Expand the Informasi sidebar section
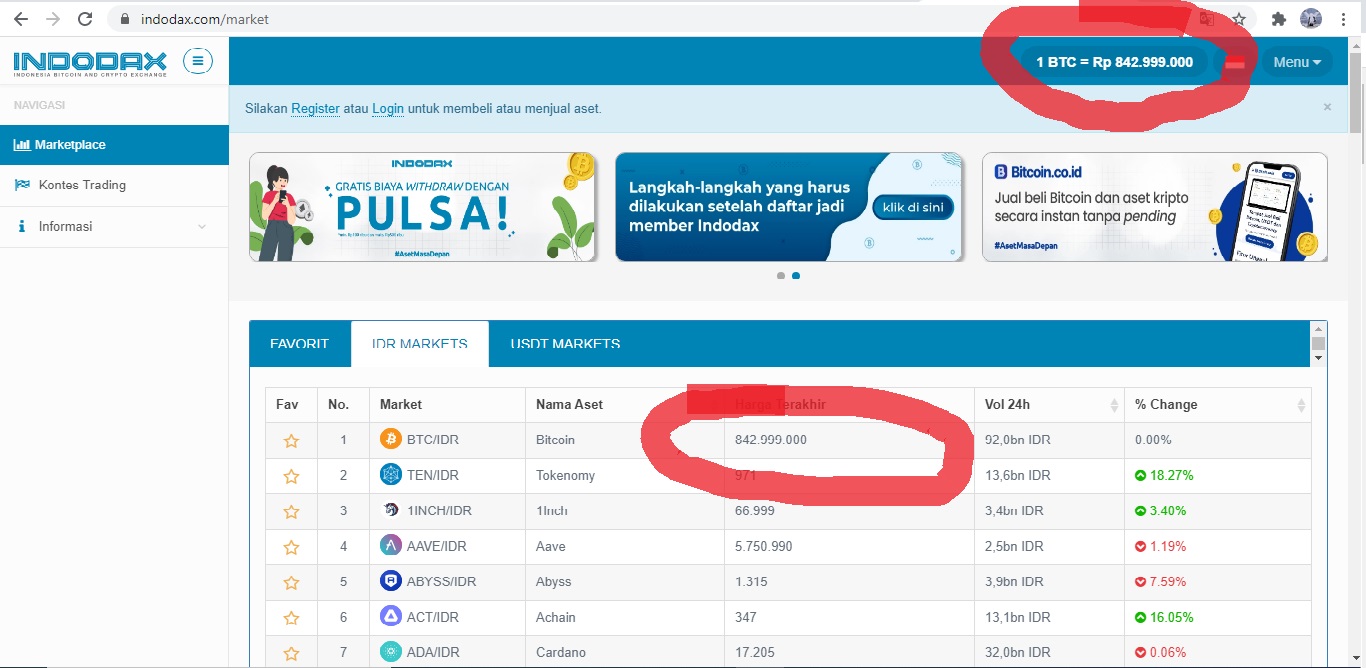This screenshot has width=1366, height=668. [114, 226]
